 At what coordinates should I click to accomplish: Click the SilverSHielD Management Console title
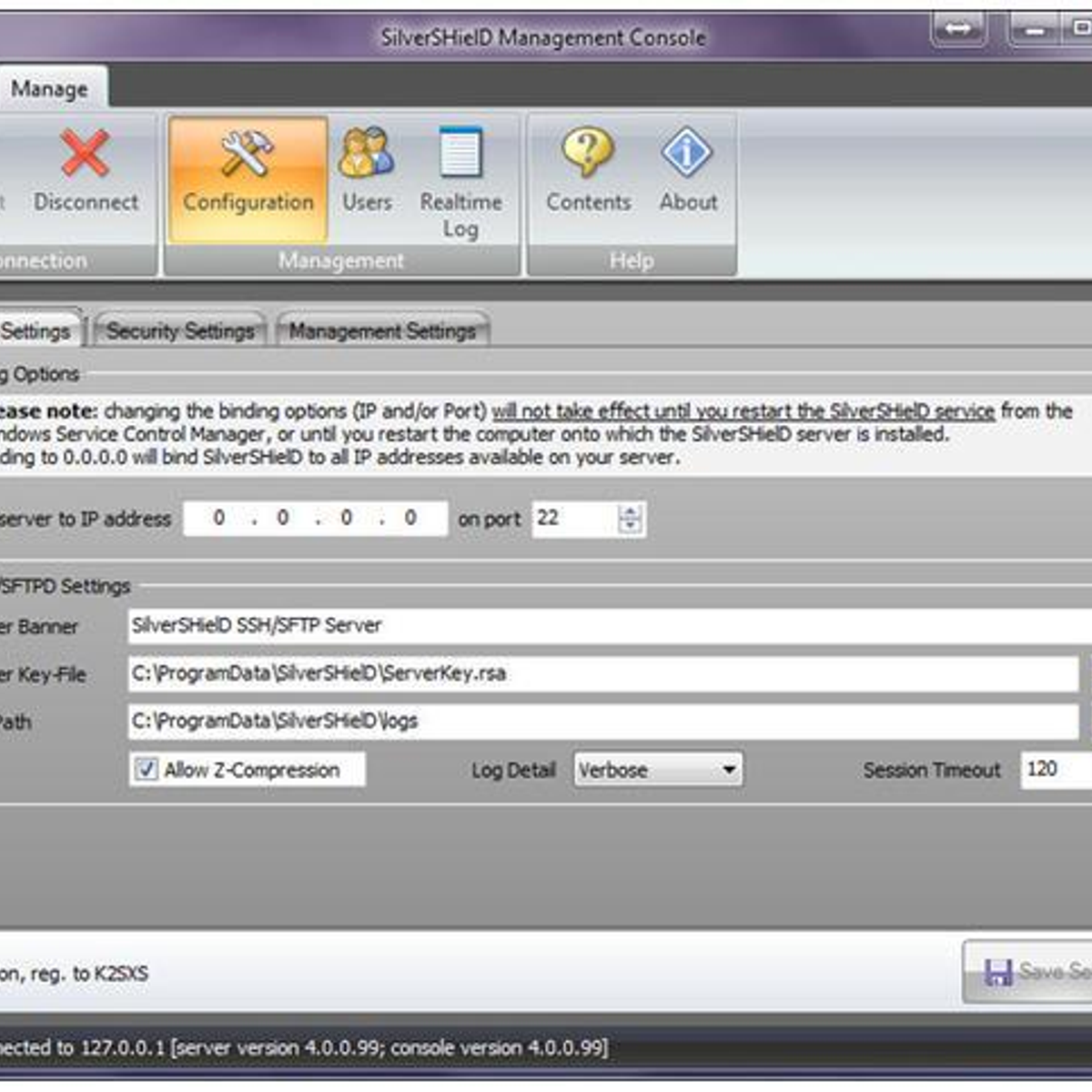coord(543,37)
